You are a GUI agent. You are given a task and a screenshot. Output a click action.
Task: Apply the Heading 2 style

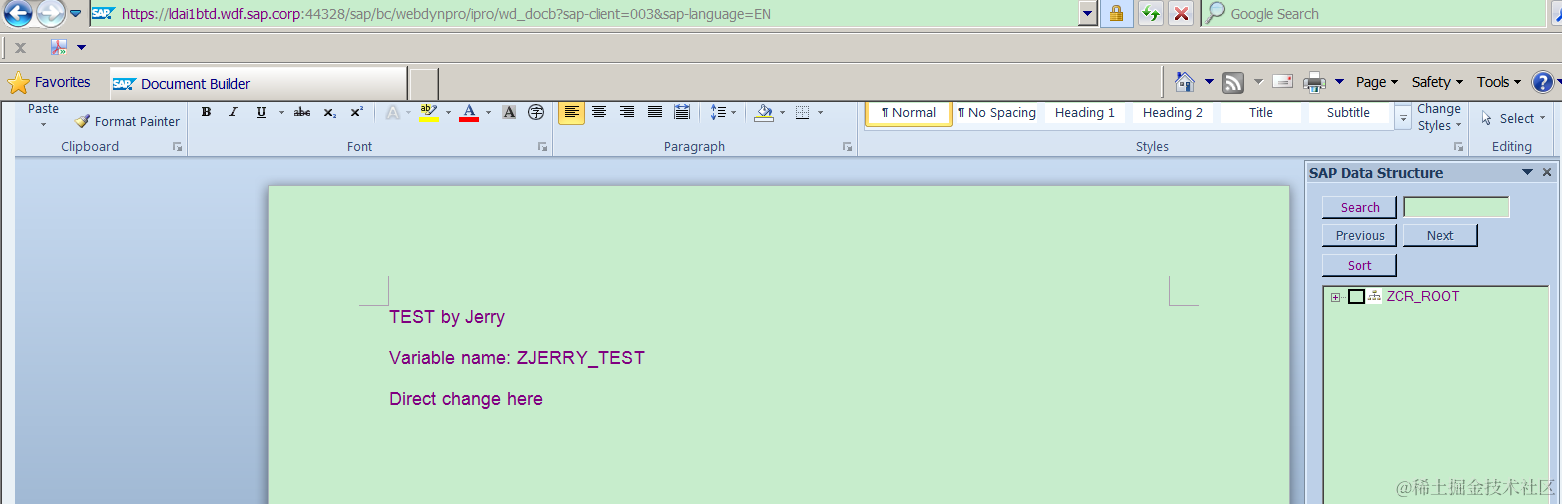1173,113
